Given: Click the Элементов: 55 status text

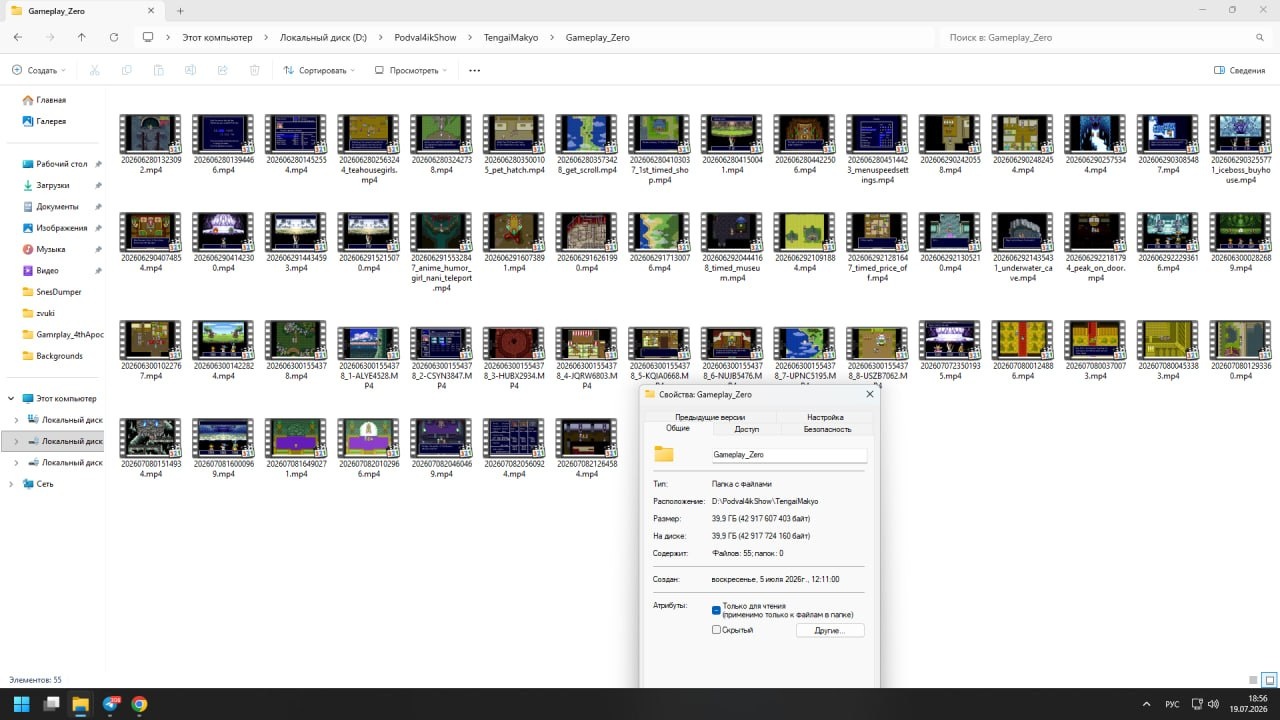Looking at the screenshot, I should tap(35, 680).
